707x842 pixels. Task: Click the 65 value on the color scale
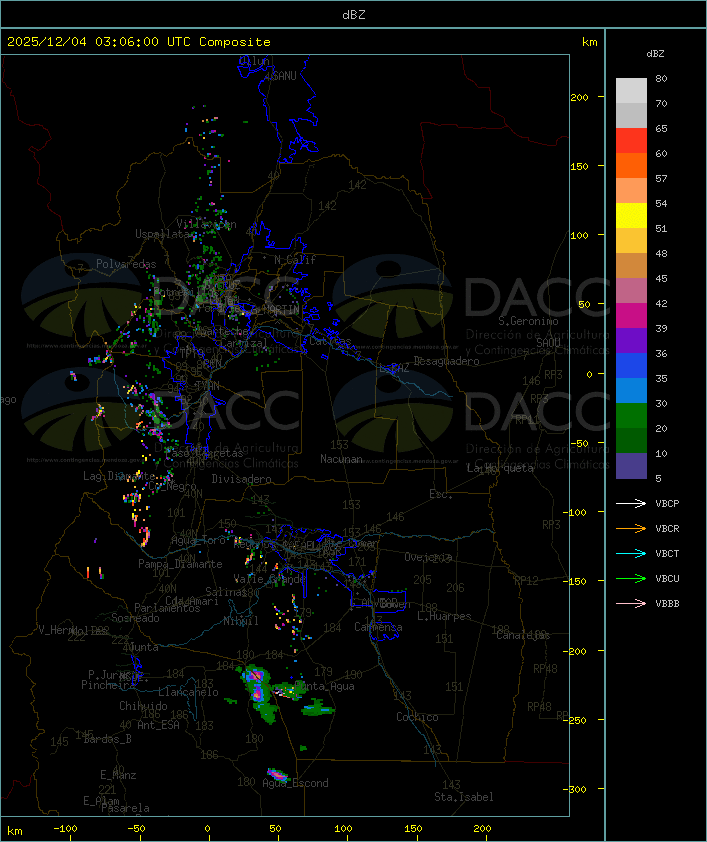[x=661, y=128]
